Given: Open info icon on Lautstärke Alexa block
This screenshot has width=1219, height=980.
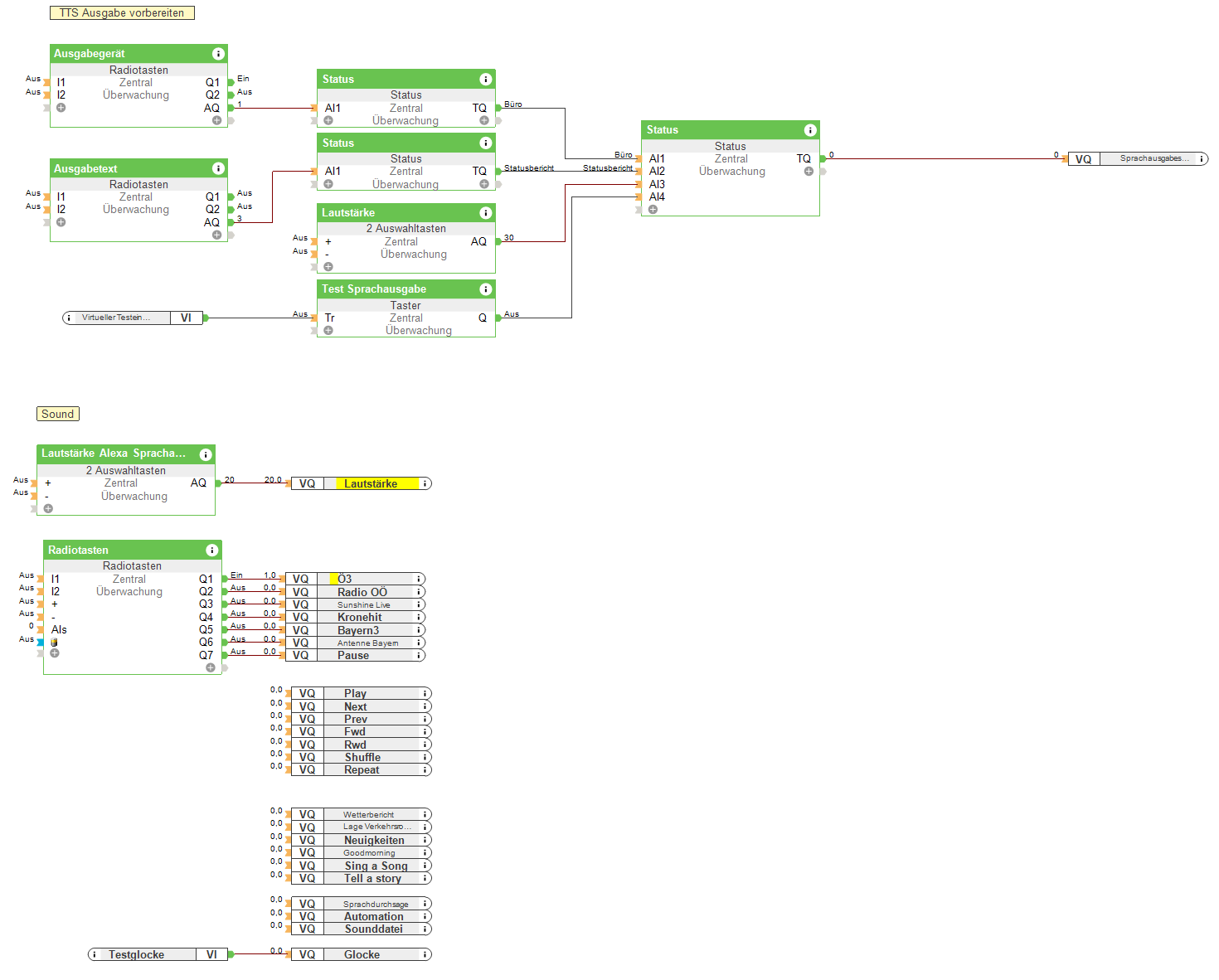Looking at the screenshot, I should pos(206,454).
